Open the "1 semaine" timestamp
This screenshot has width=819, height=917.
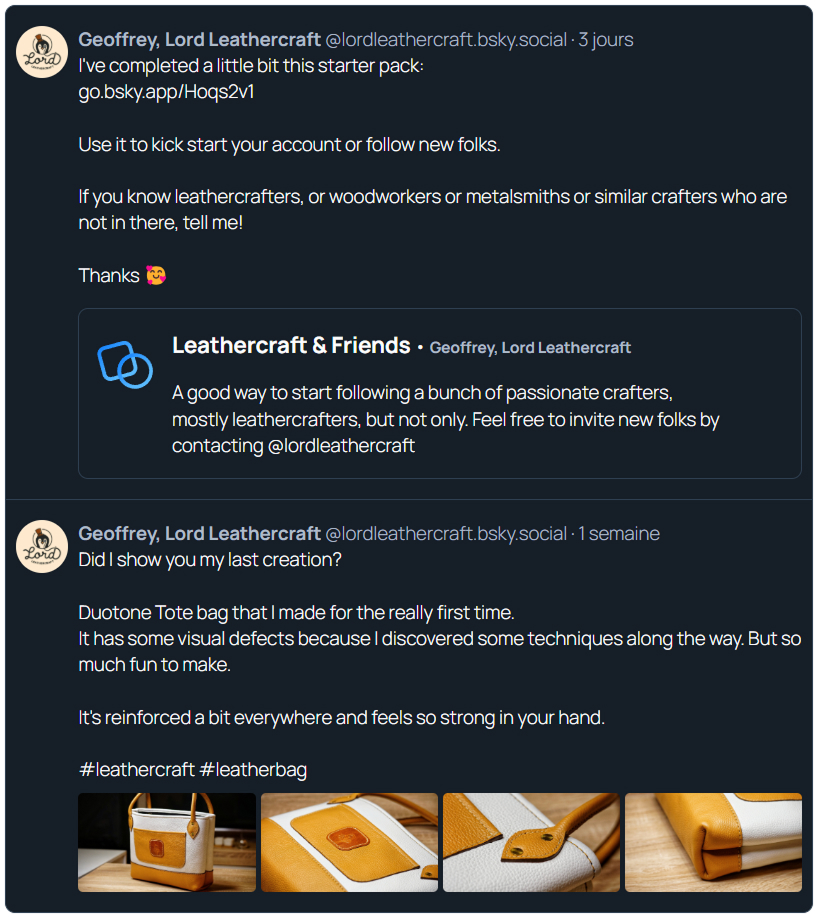619,534
